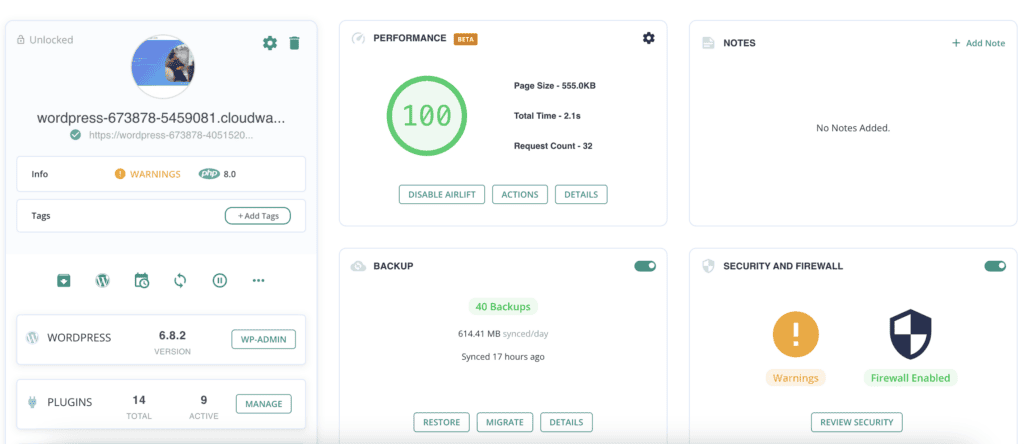
Task: Click the WordPress icon beside WORDPRESS label
Action: 32,338
